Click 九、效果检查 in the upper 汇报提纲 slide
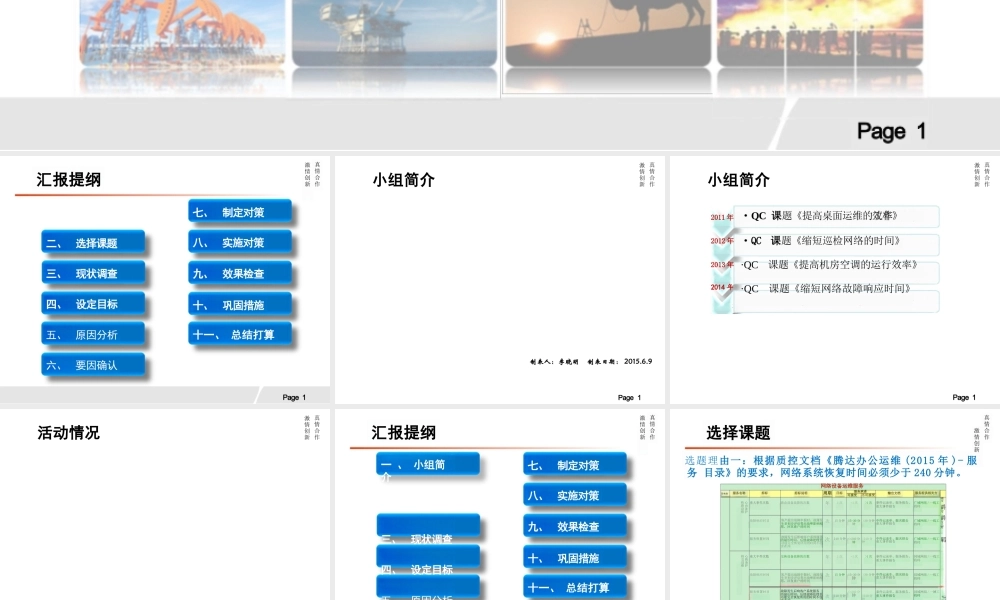This screenshot has width=1000, height=600. pyautogui.click(x=240, y=273)
